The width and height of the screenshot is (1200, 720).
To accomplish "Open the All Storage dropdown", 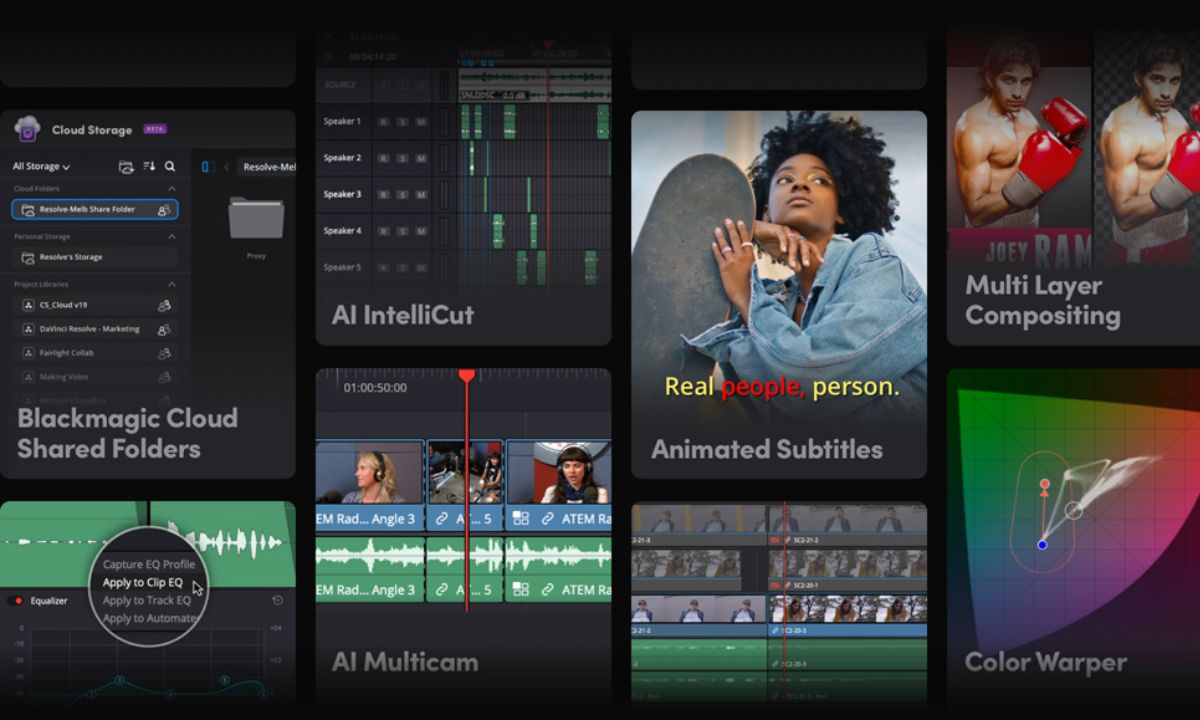I will point(41,167).
